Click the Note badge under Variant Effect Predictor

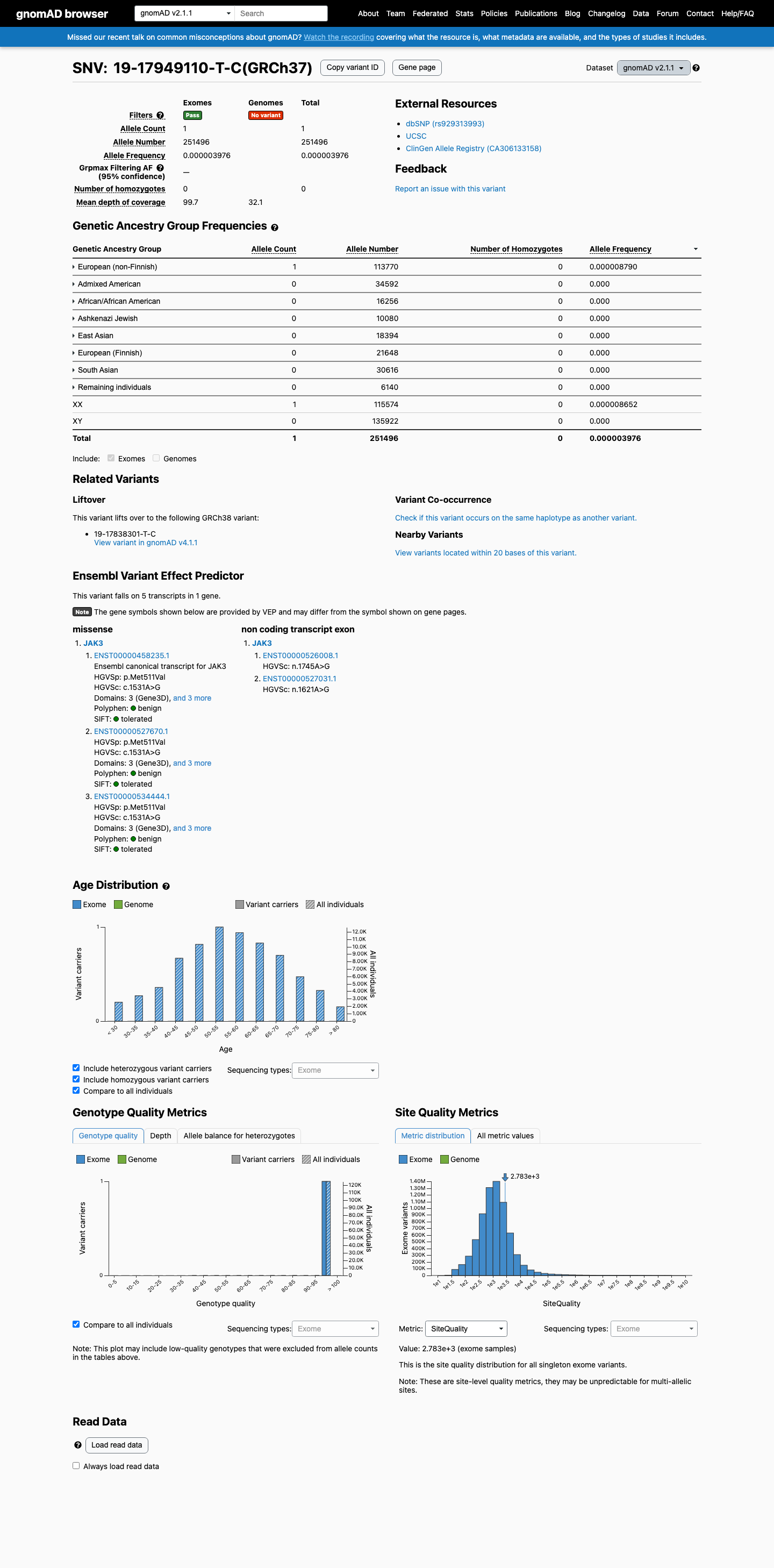(x=82, y=612)
